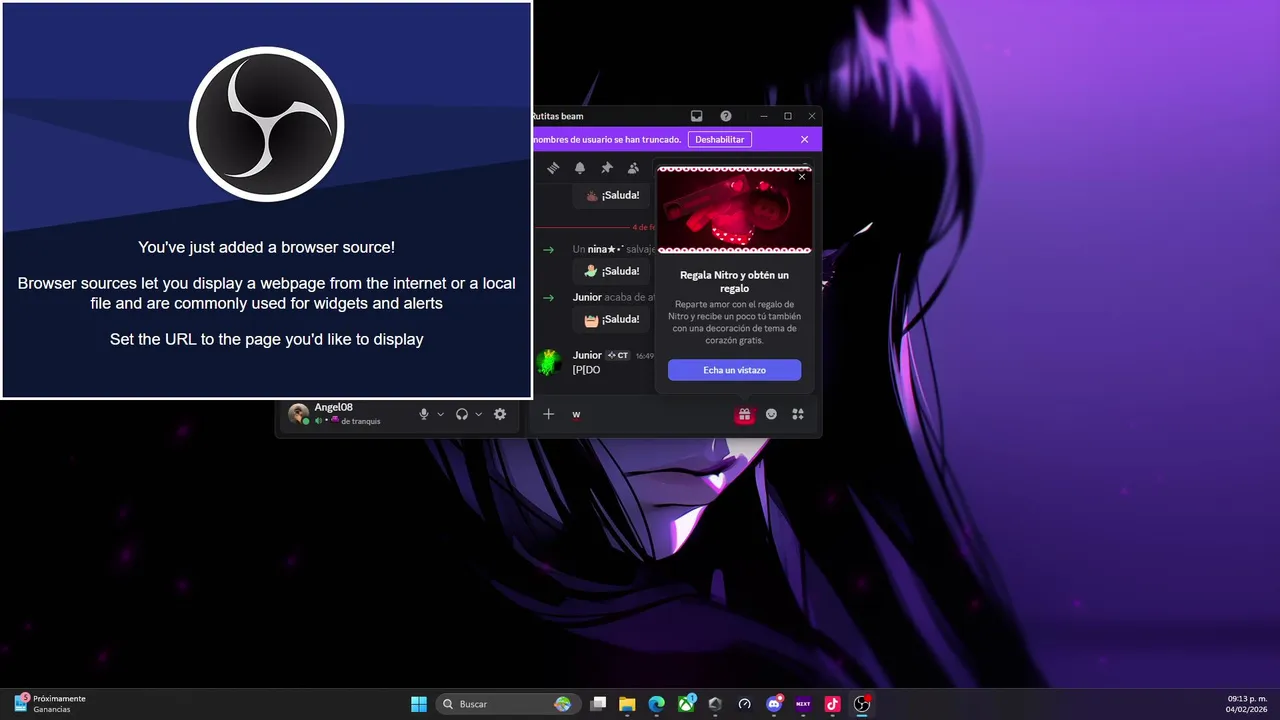Image resolution: width=1280 pixels, height=720 pixels.
Task: Close the Nitro gift promotion popup
Action: point(802,177)
